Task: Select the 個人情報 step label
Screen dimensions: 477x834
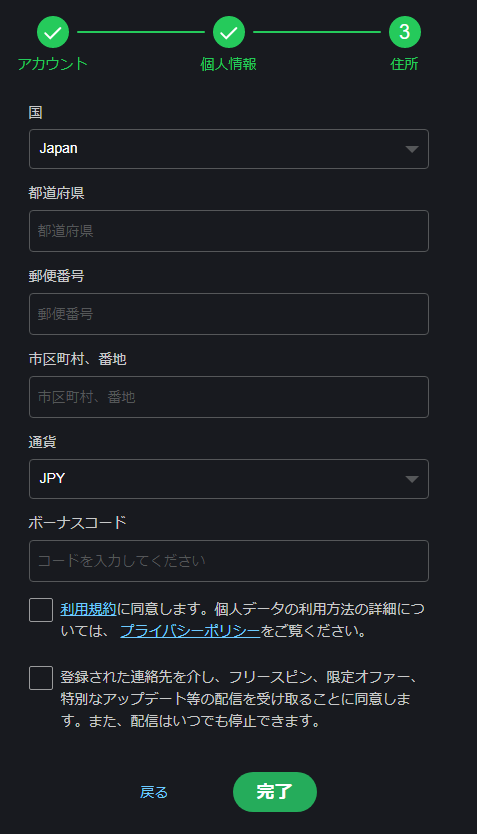Action: click(229, 64)
